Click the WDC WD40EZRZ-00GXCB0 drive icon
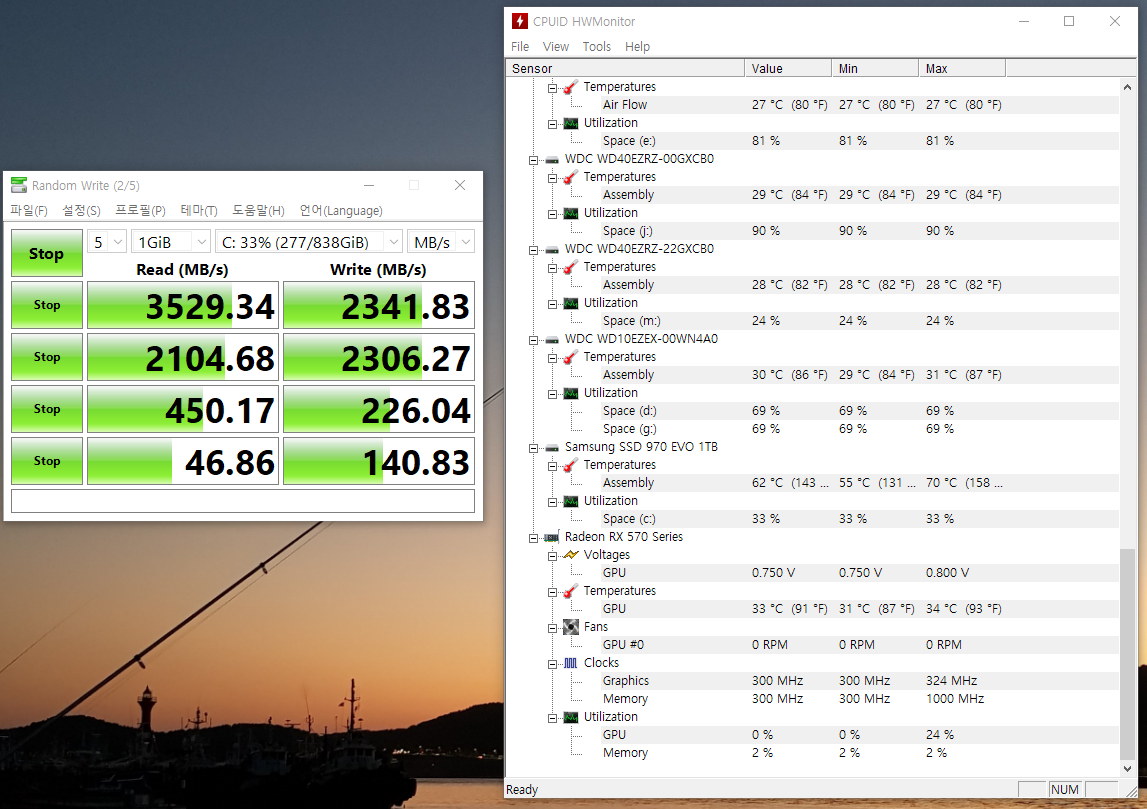The height and width of the screenshot is (809, 1147). (552, 159)
